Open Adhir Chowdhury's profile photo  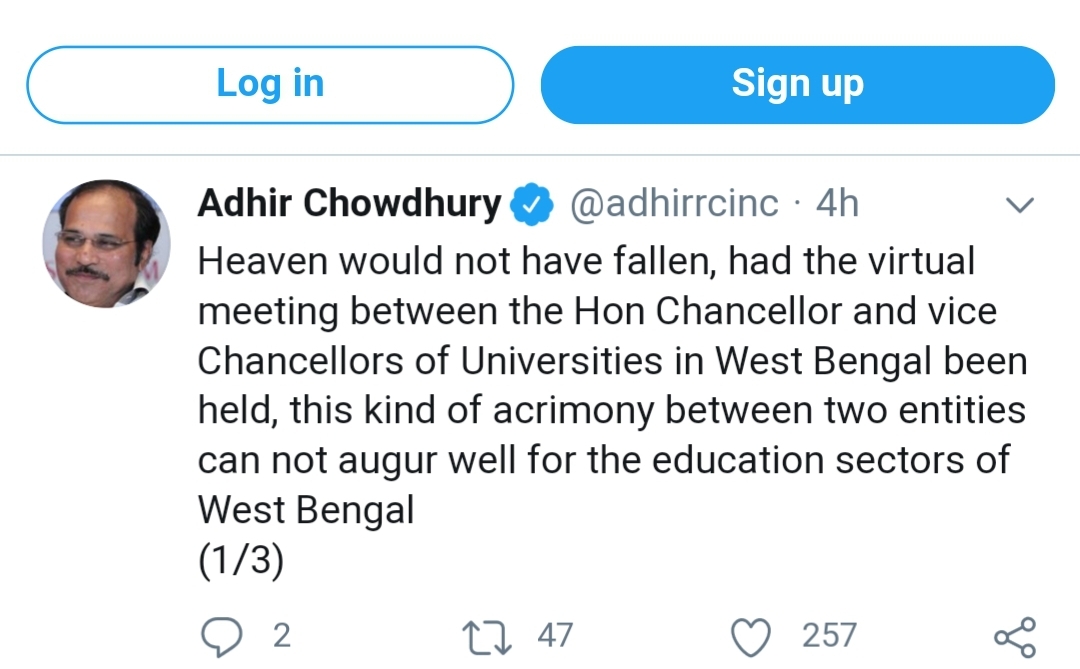pos(105,244)
